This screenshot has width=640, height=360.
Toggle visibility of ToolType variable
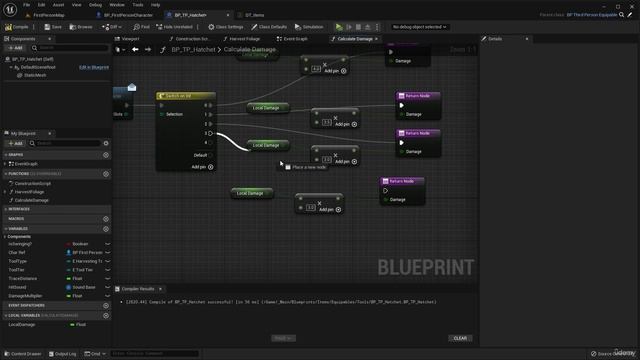pos(107,261)
